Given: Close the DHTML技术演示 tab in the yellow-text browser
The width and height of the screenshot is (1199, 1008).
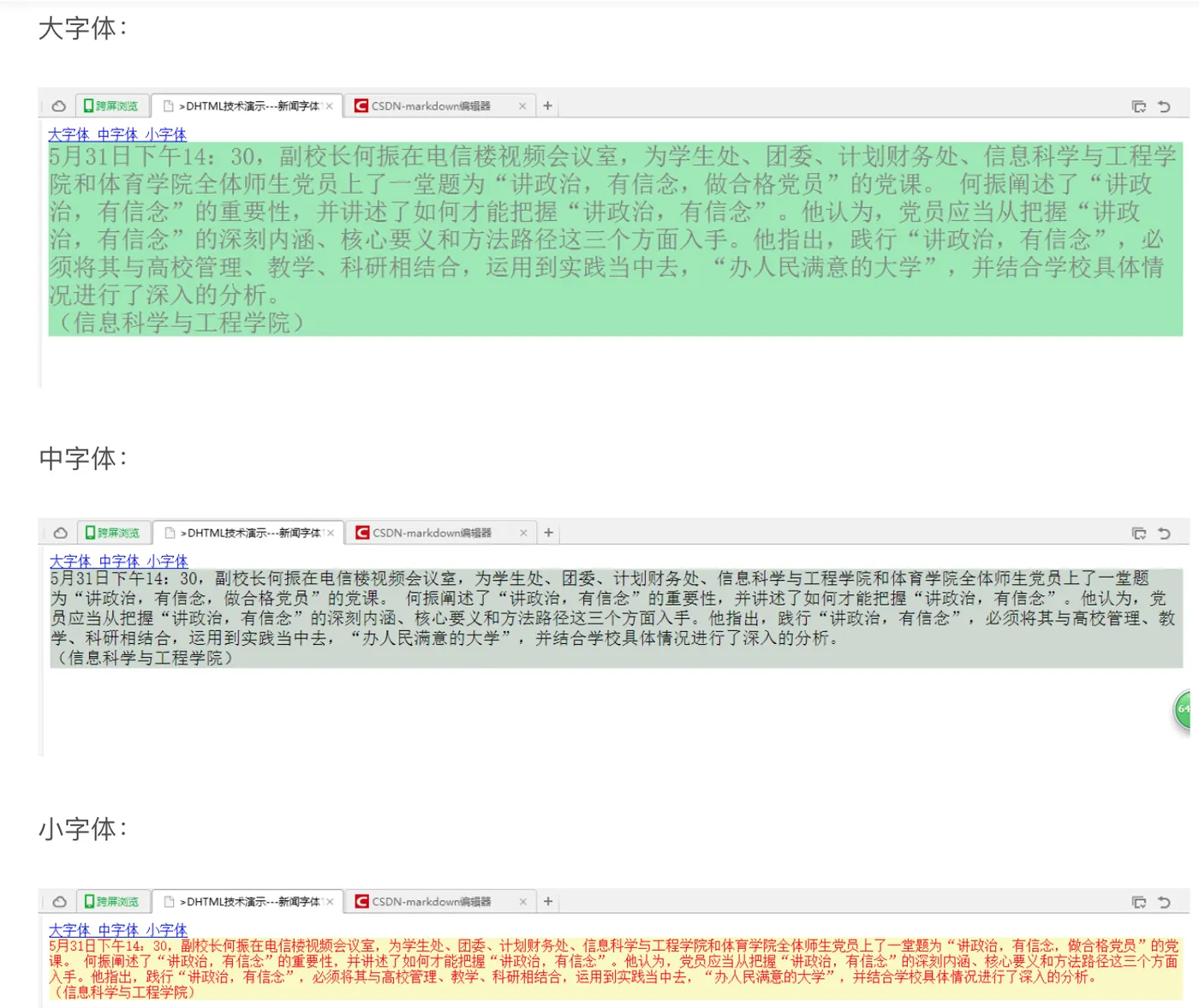Looking at the screenshot, I should (x=330, y=902).
